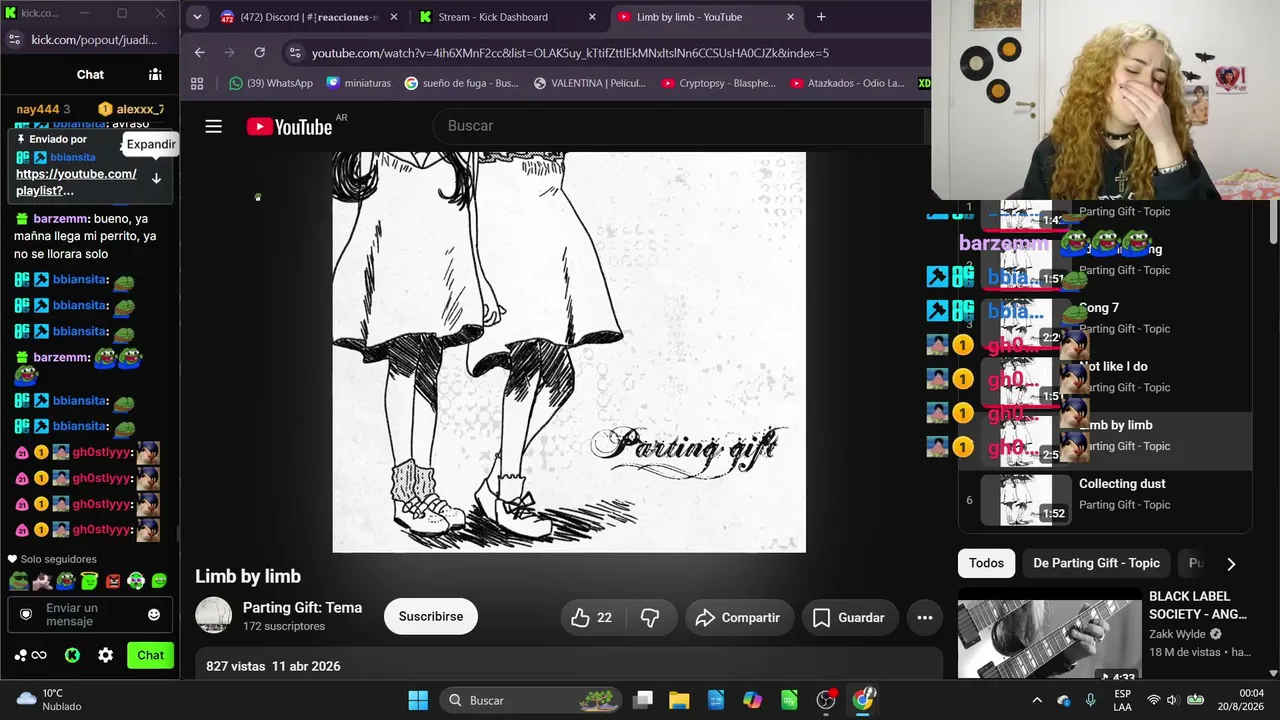Click the channel points icon in Kick chat
The width and height of the screenshot is (1280, 720).
point(30,655)
